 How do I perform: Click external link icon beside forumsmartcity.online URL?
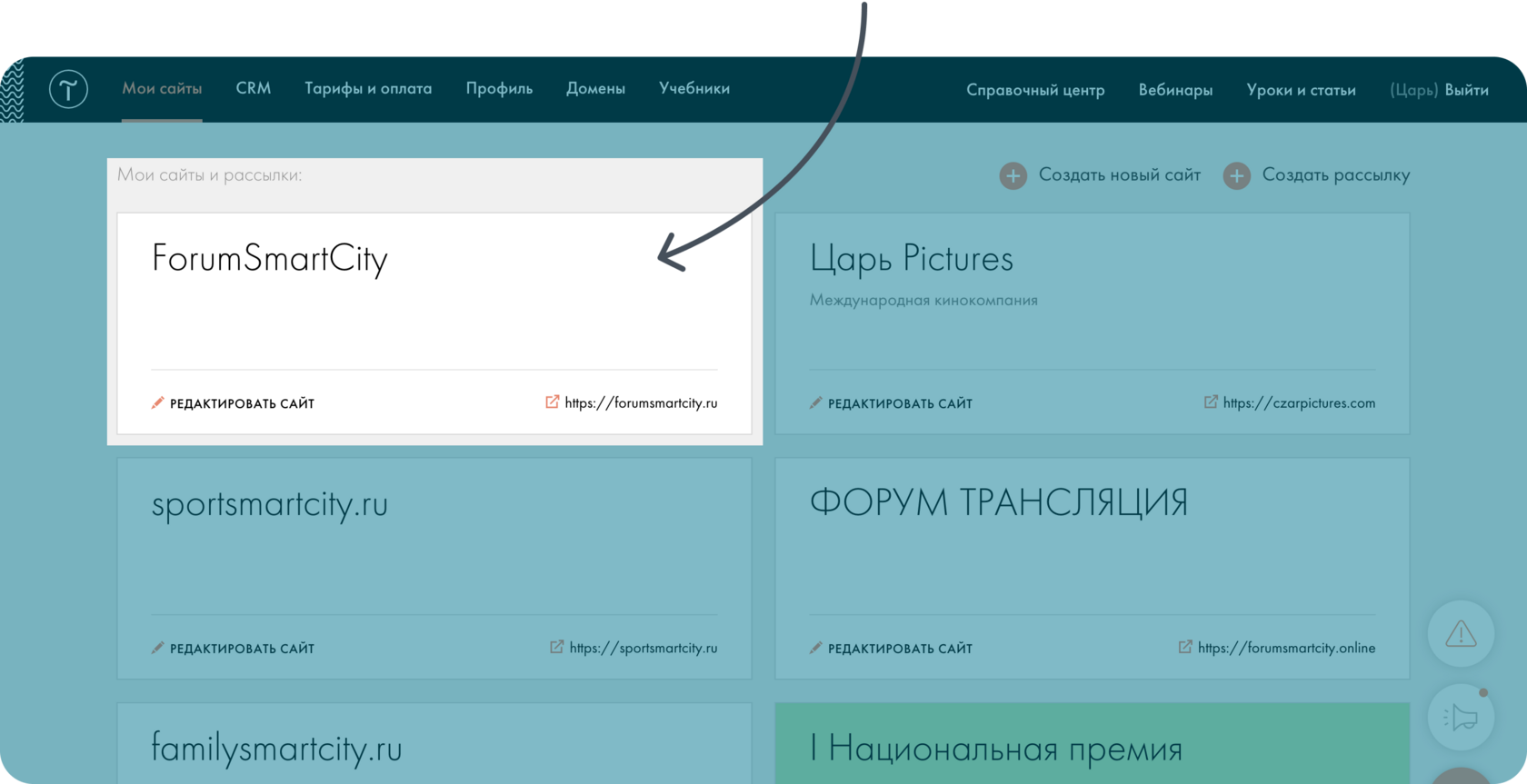(1185, 647)
